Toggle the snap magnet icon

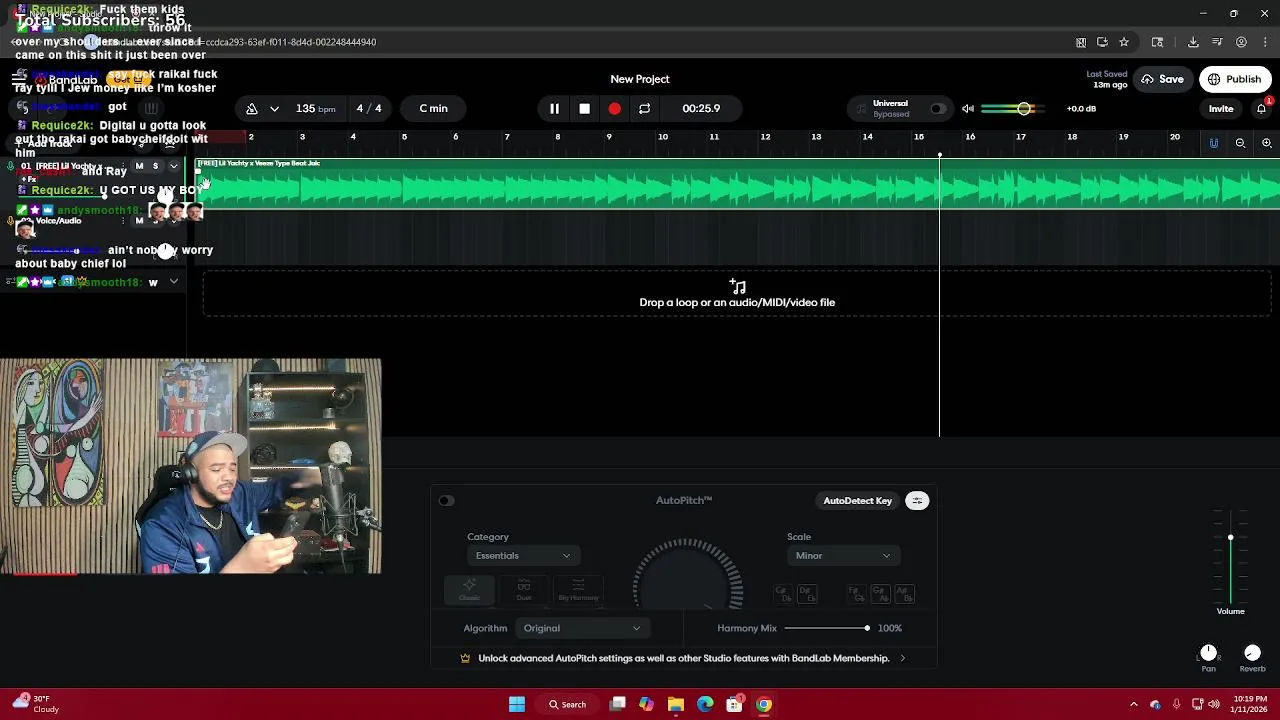point(1214,143)
